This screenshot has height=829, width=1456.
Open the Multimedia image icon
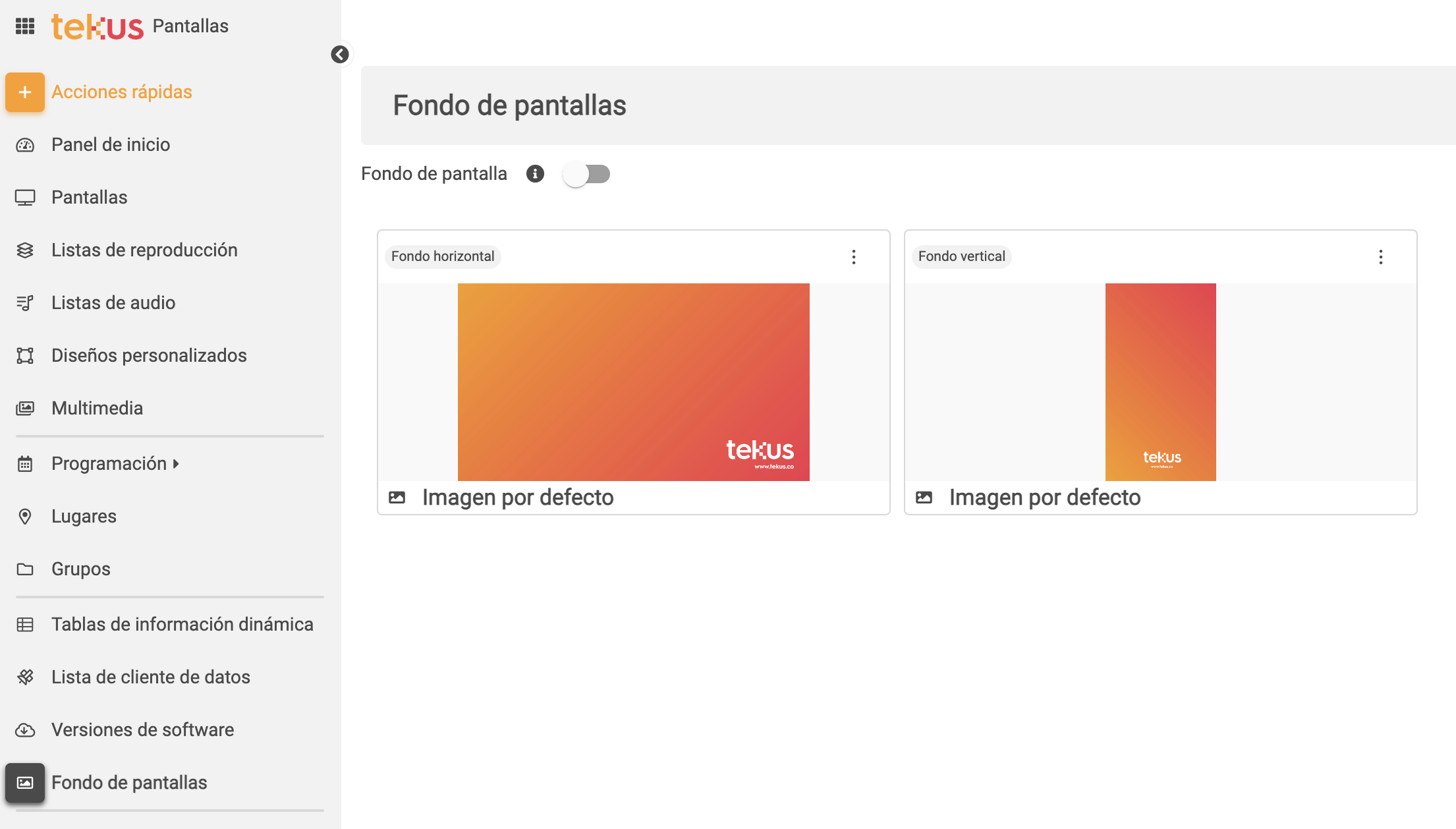click(25, 408)
